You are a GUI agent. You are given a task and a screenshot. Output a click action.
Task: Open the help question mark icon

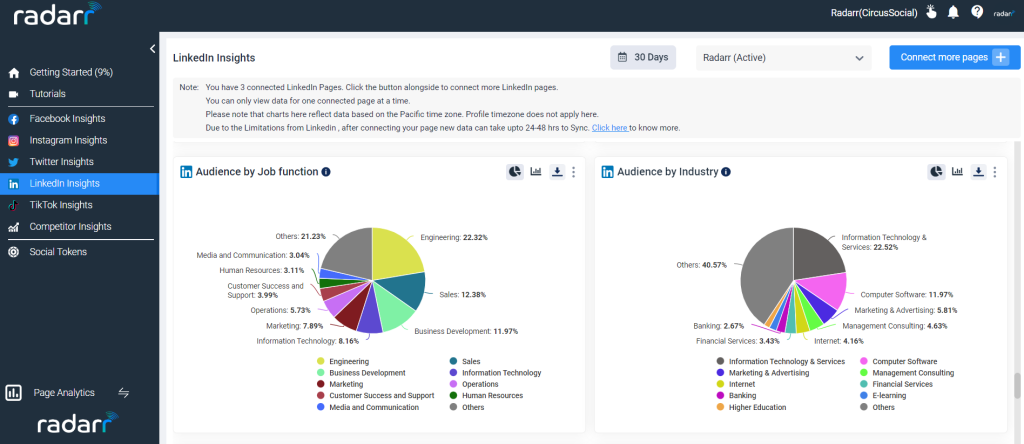[x=977, y=12]
